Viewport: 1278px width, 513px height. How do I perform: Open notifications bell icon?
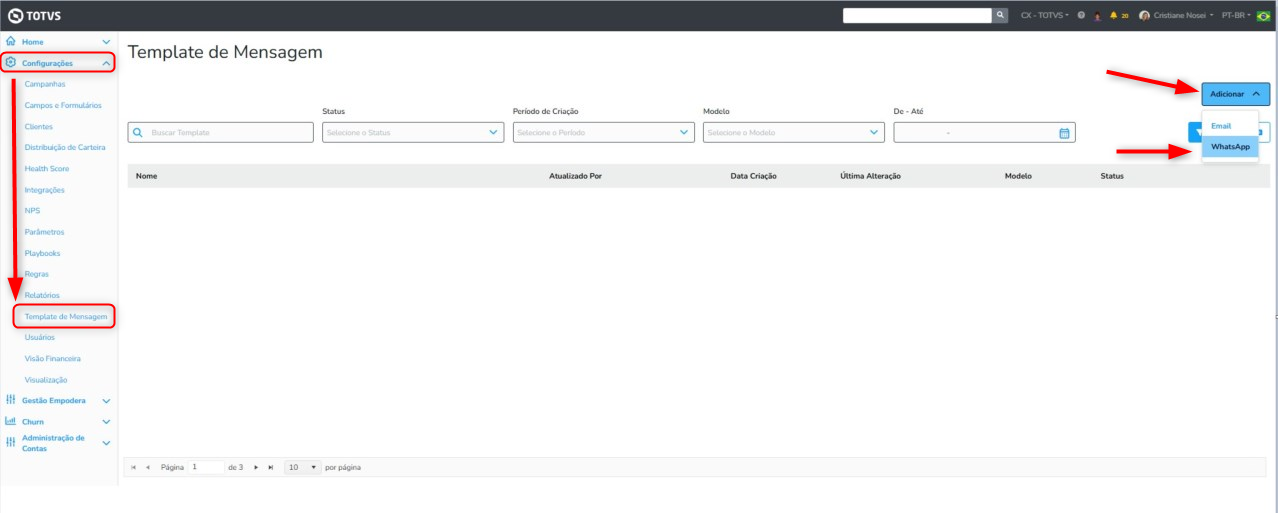(x=1113, y=16)
